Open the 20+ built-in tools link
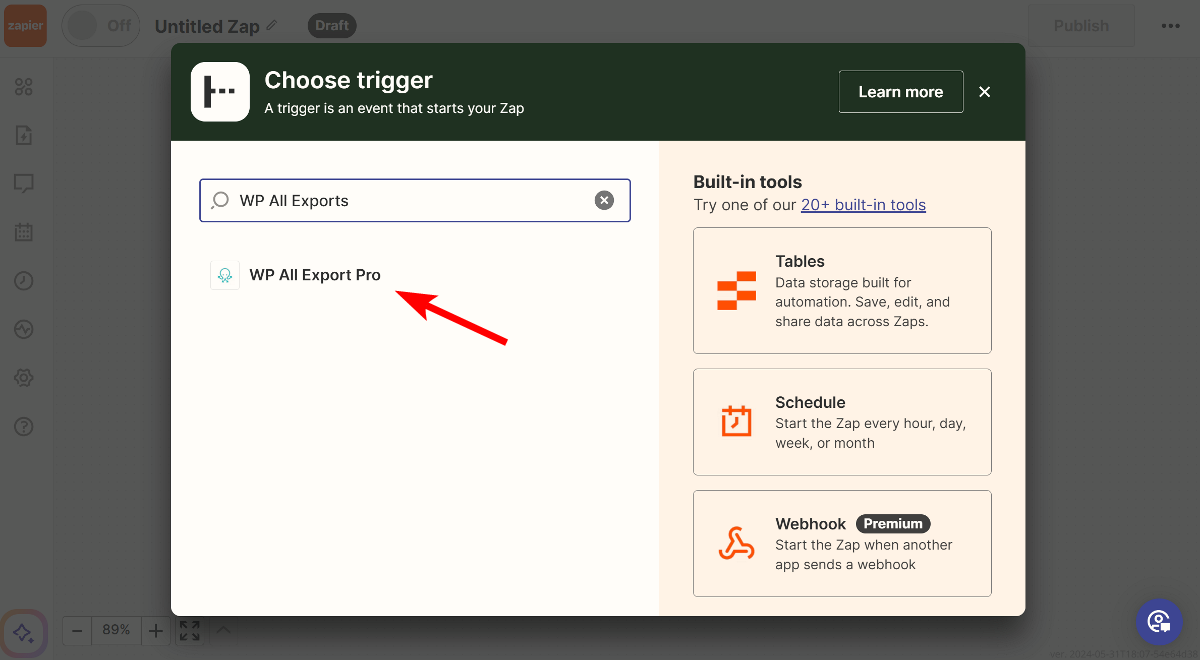 (x=863, y=205)
